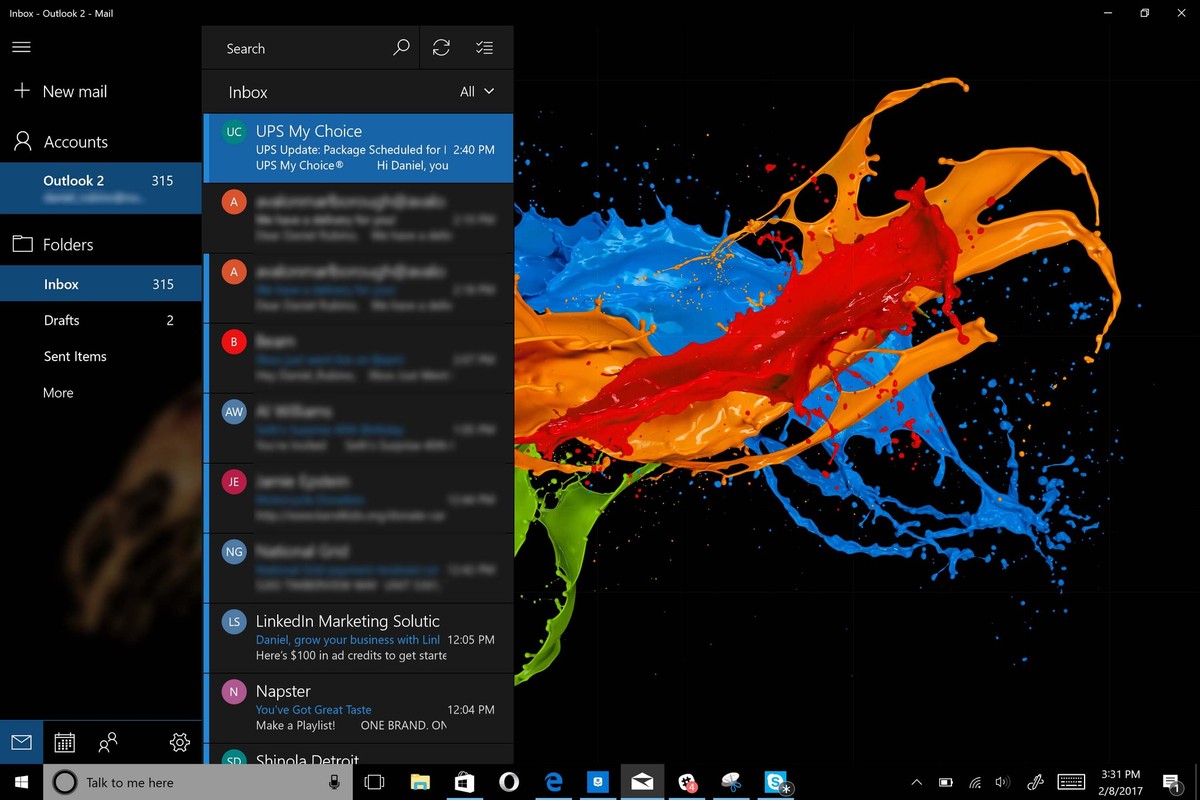Open Action Center notifications icon
1200x800 pixels.
[x=1172, y=783]
